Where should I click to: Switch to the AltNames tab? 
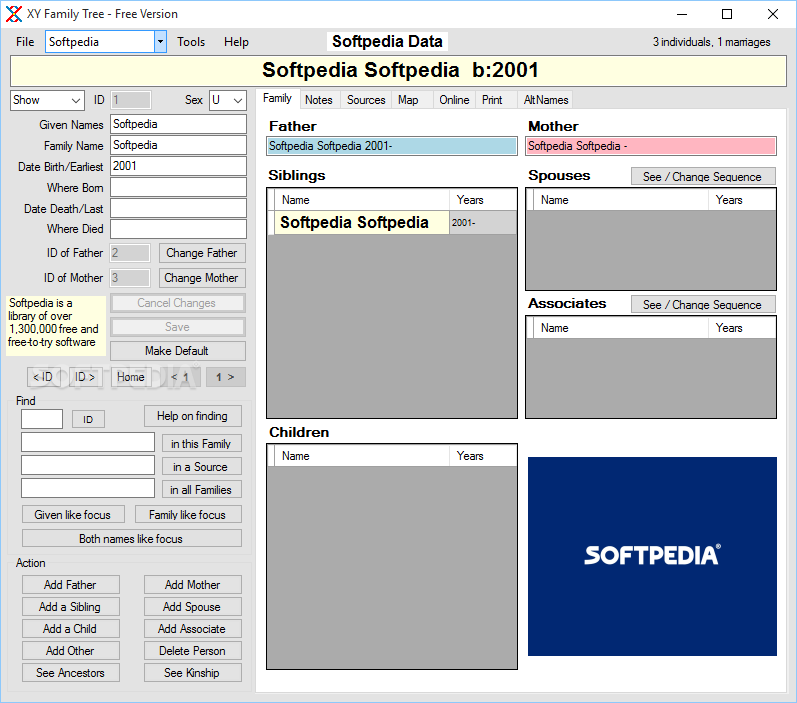tap(546, 100)
